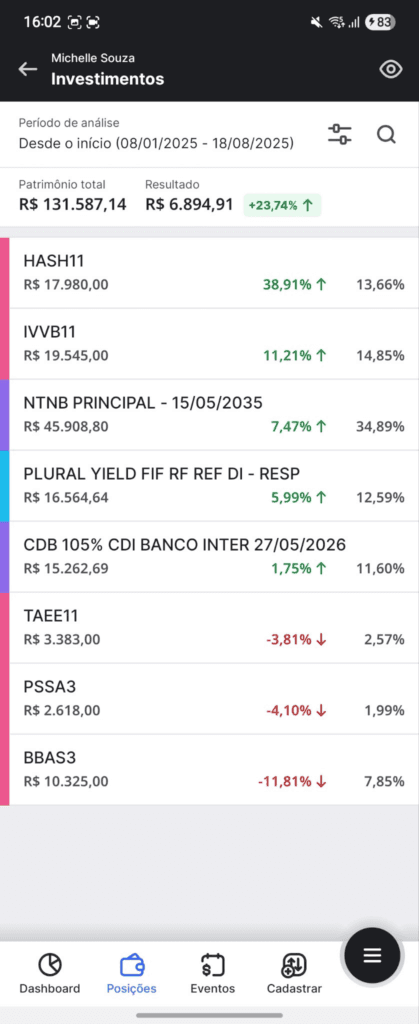Viewport: 419px width, 1024px height.
Task: Tap the round hamburger menu button
Action: pos(372,955)
